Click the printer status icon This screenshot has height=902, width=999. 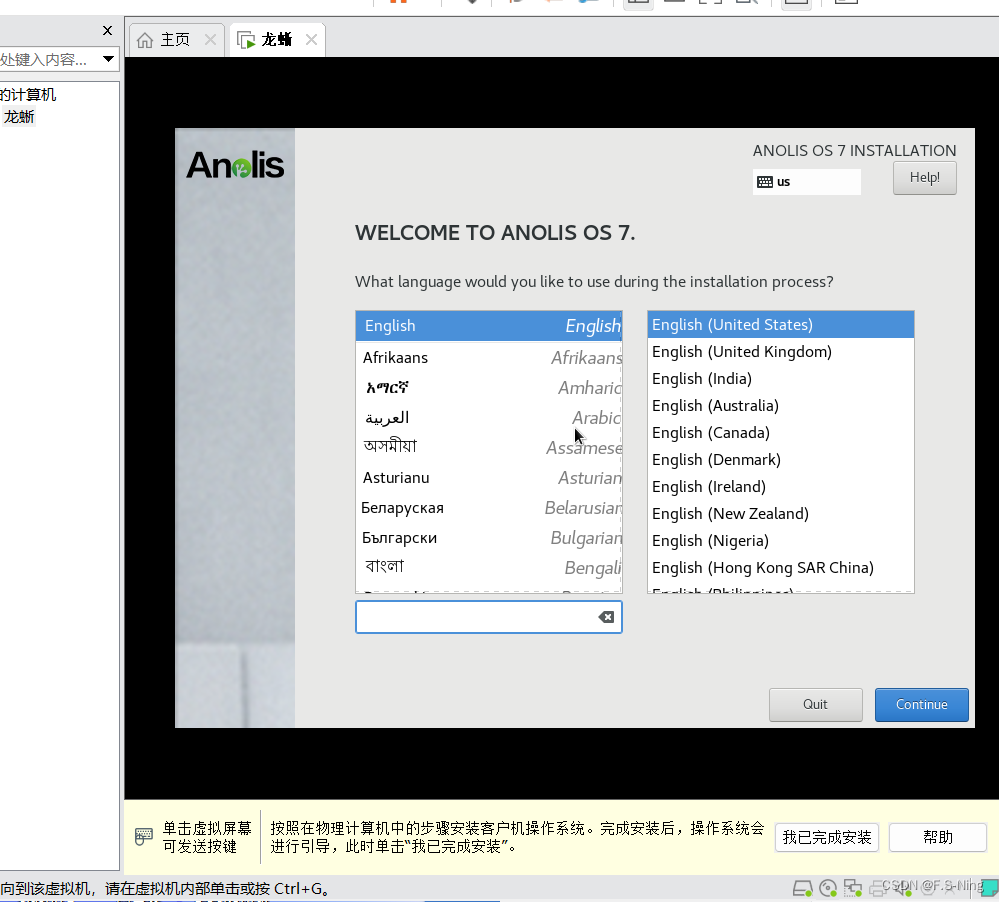[878, 887]
